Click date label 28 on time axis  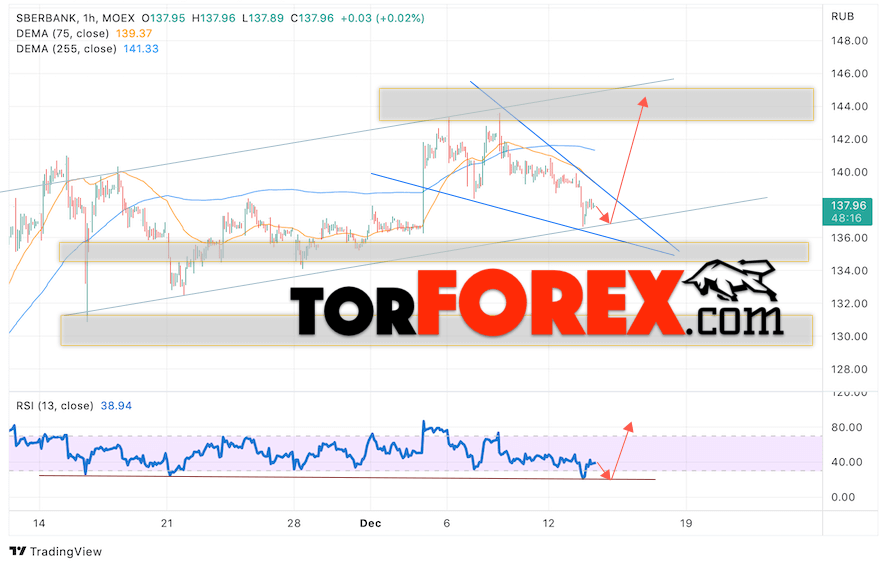point(294,523)
